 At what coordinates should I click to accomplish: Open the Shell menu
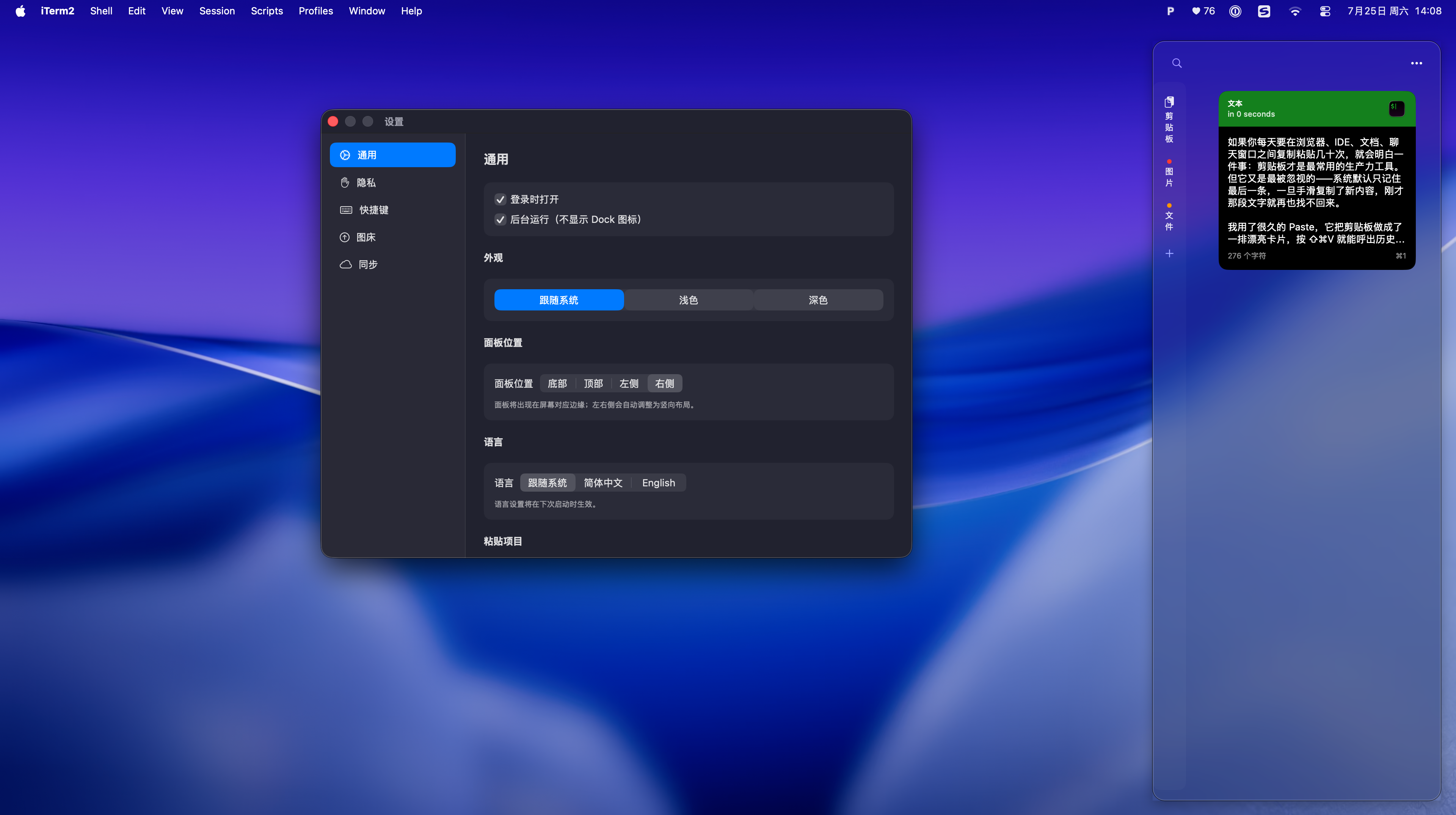[101, 11]
